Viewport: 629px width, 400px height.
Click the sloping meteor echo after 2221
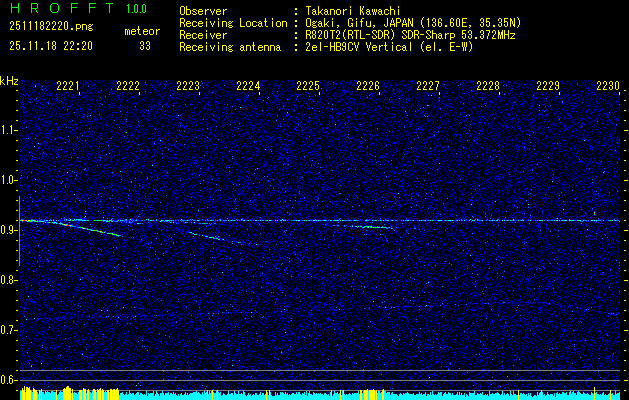(90, 229)
